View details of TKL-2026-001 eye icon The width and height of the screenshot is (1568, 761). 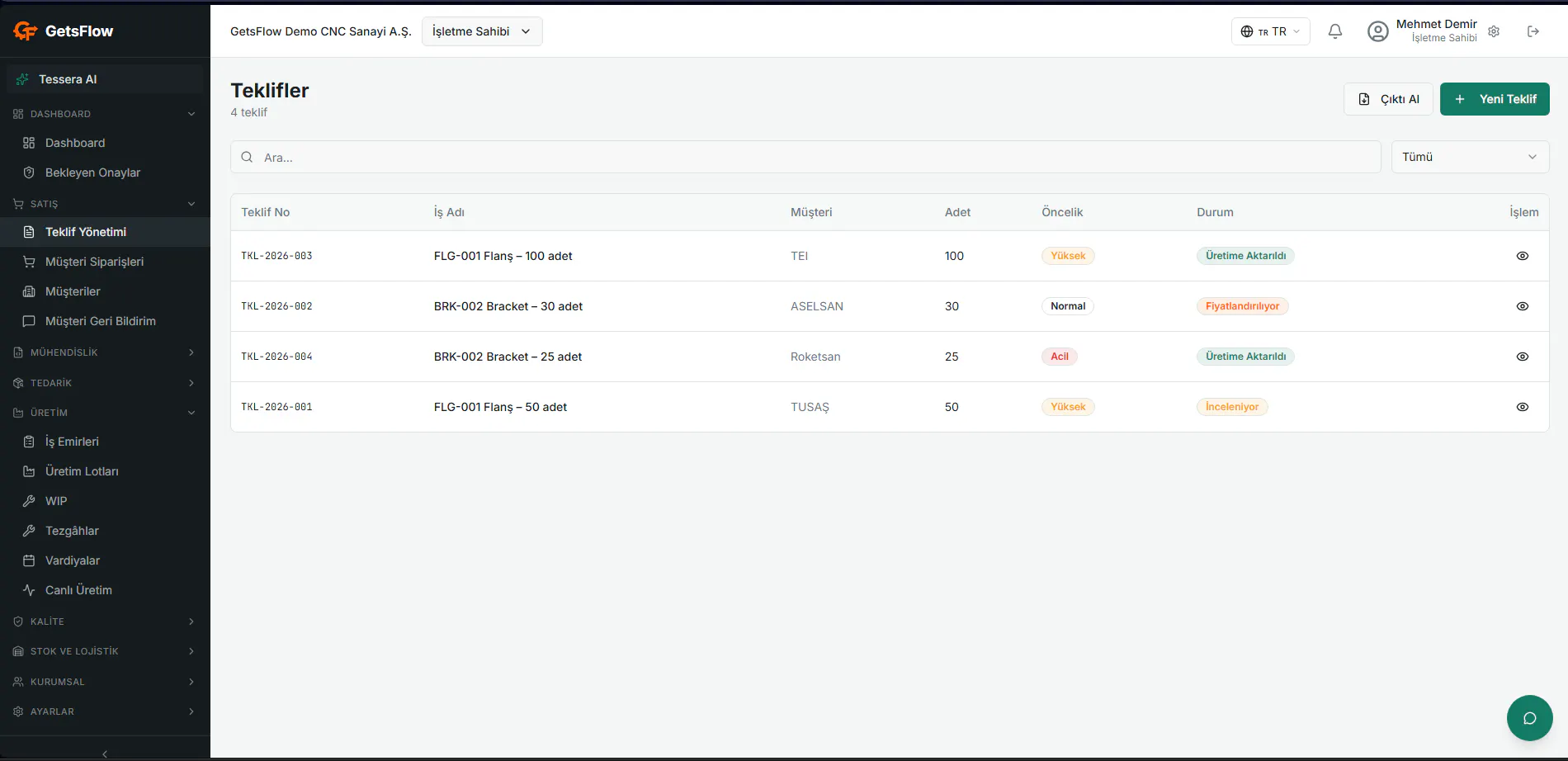pyautogui.click(x=1522, y=407)
